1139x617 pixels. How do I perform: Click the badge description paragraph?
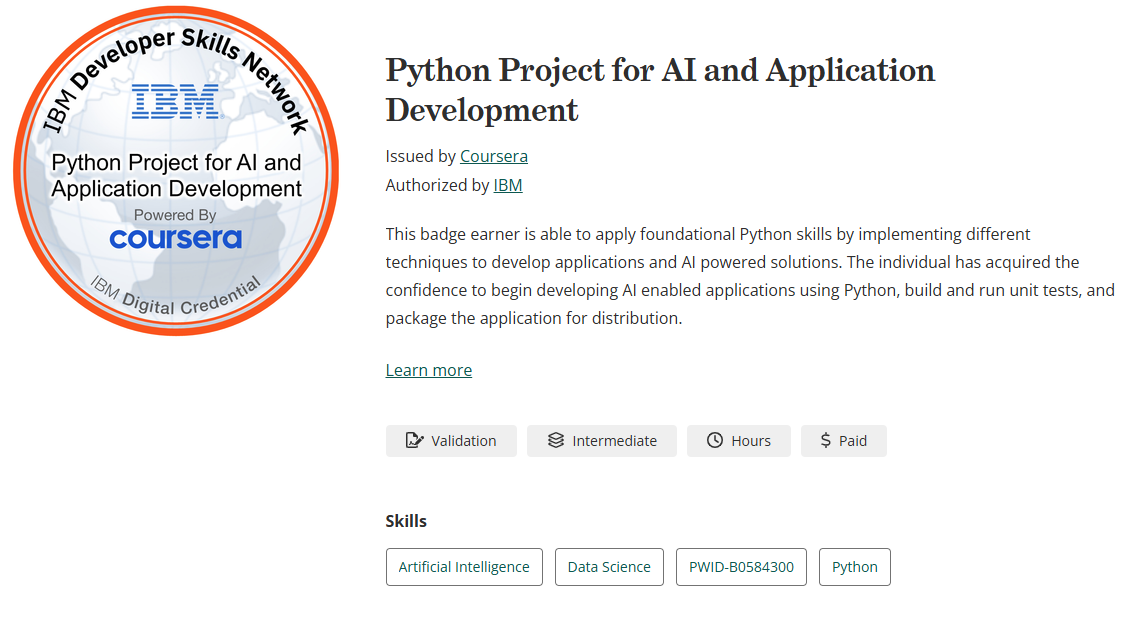coord(750,276)
